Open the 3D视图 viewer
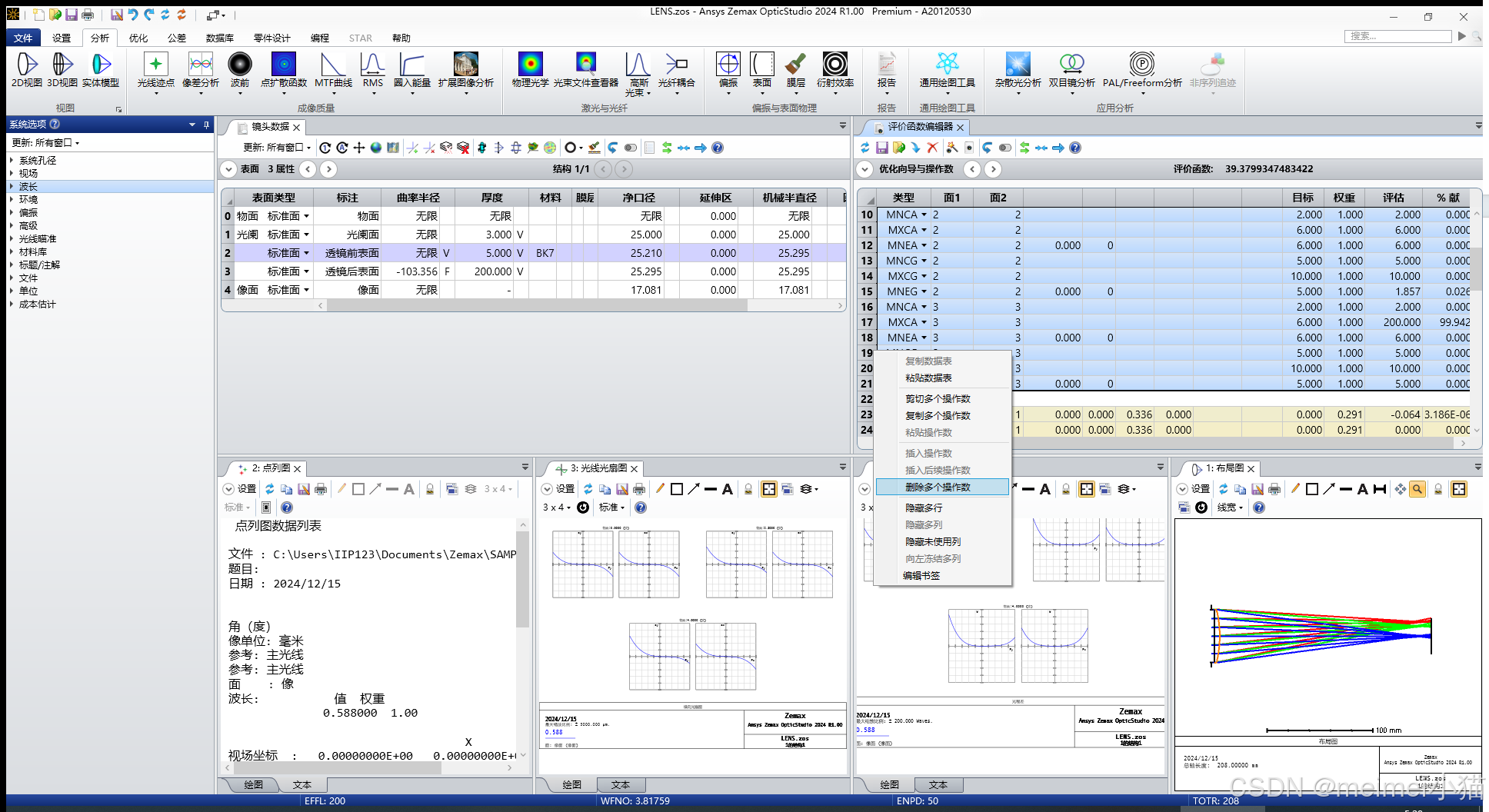 tap(62, 70)
